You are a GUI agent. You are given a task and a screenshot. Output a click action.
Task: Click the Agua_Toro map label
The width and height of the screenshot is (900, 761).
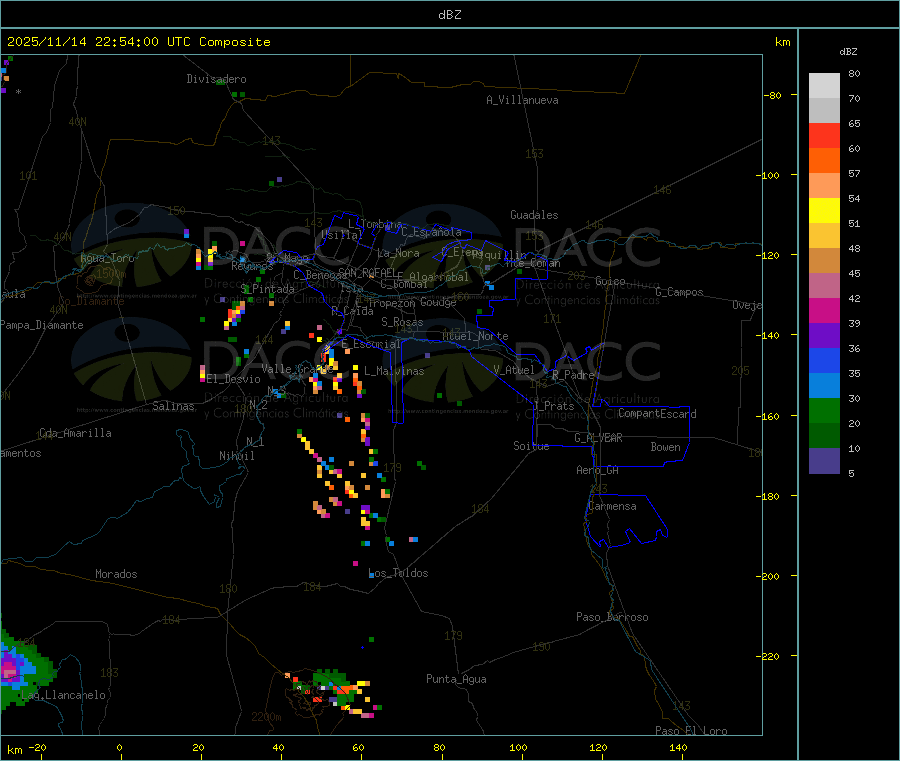tap(107, 258)
